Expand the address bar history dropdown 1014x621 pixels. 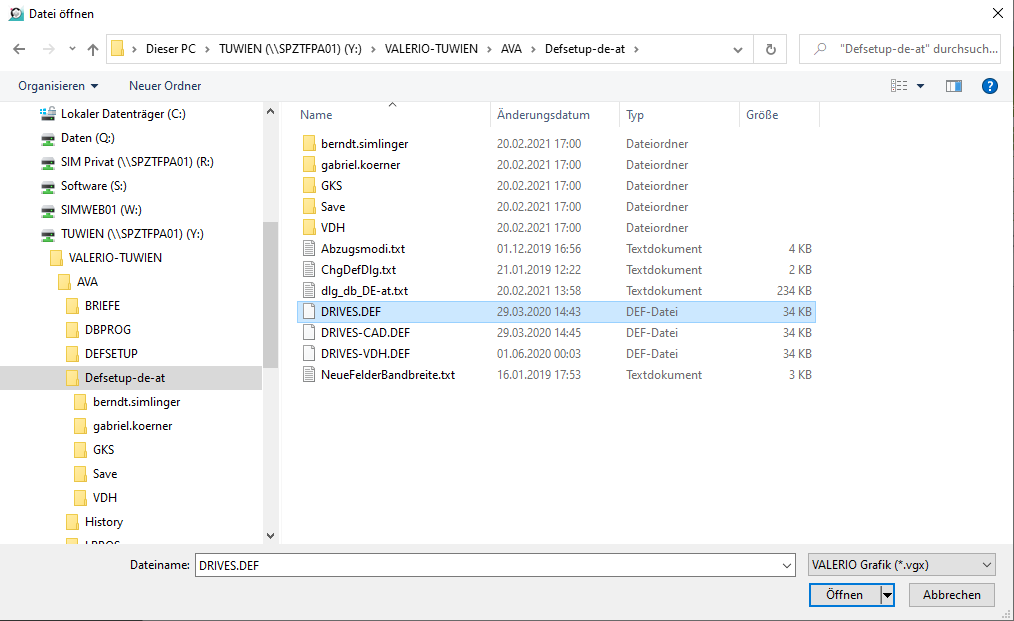click(738, 49)
